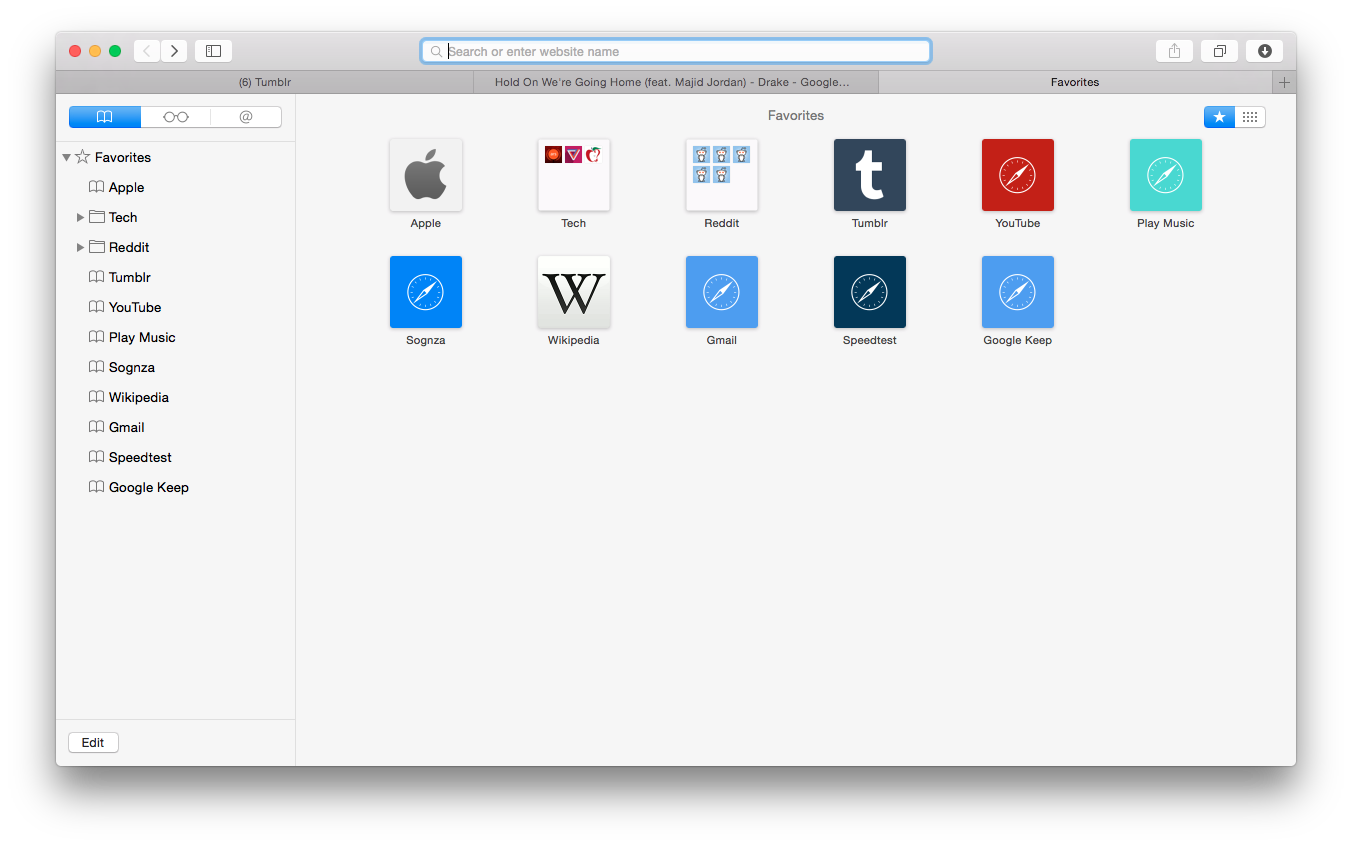Select Bookmarks tab in sidebar

point(105,117)
